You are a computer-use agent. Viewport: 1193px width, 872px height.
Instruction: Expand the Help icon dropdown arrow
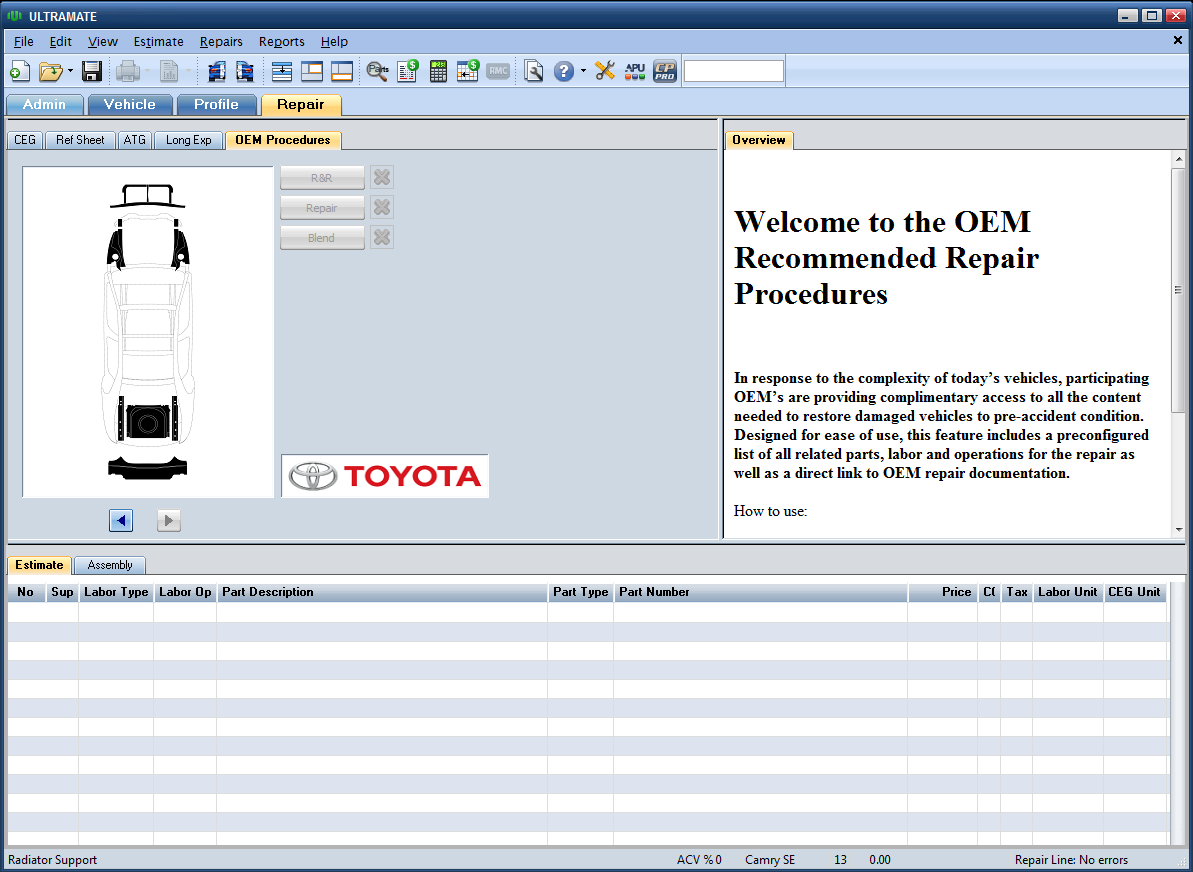582,71
